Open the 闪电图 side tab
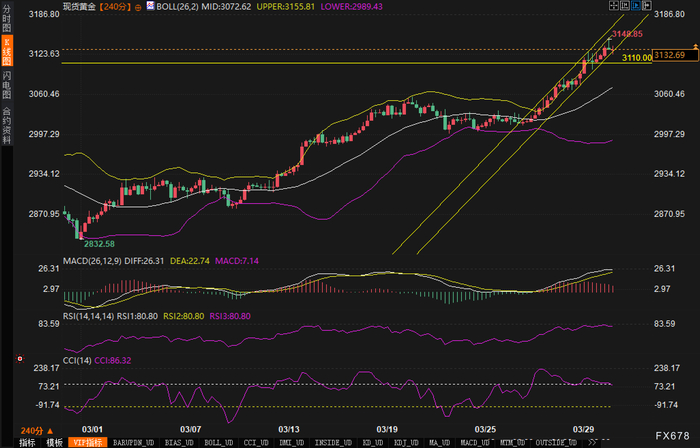Viewport: 700px width, 448px height. pos(7,85)
